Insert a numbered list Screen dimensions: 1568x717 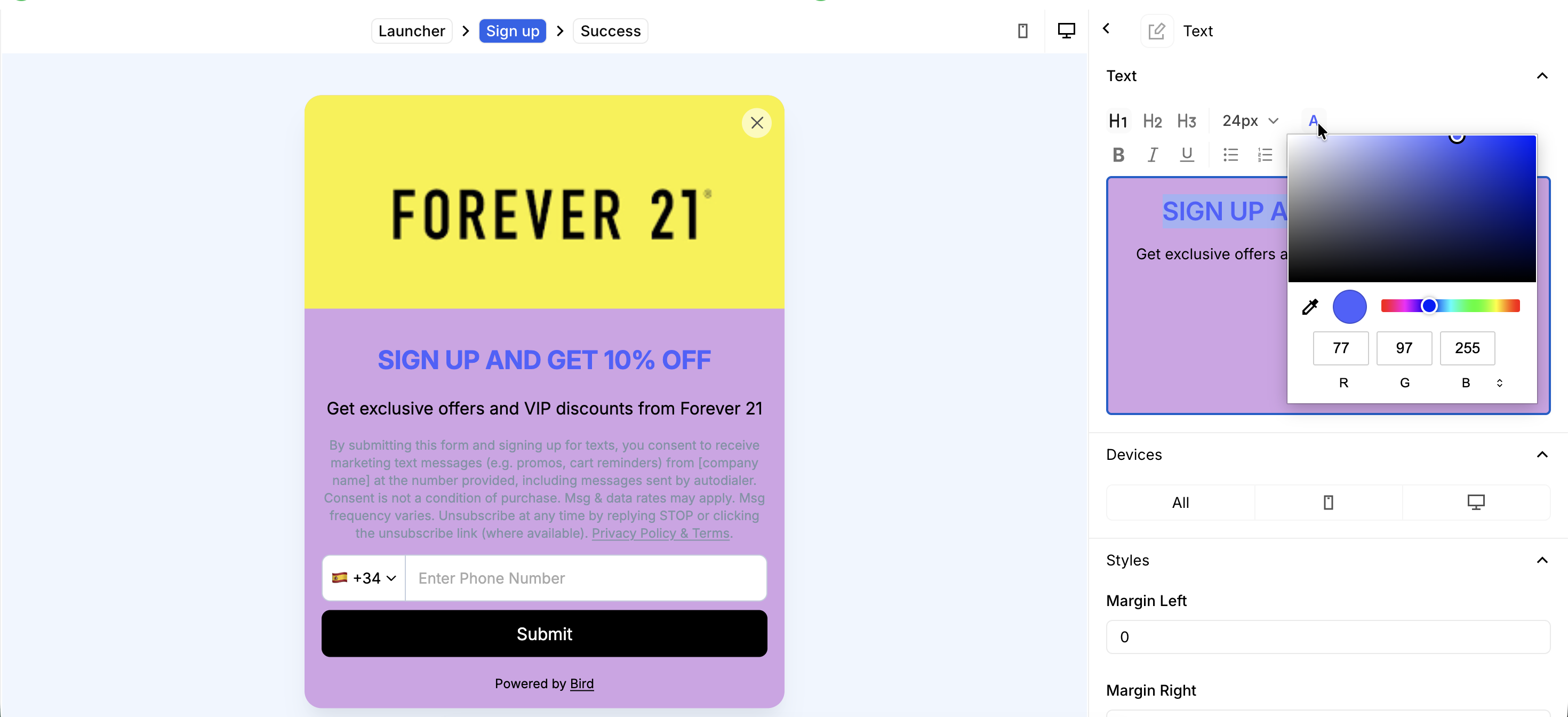click(1265, 155)
